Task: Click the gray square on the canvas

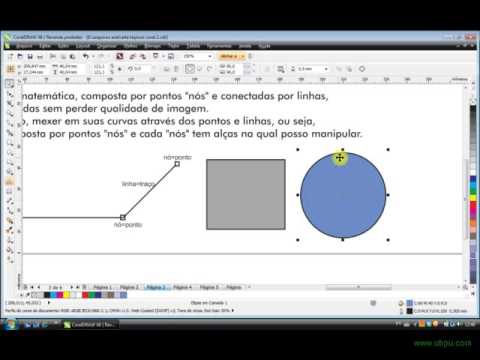Action: tap(246, 194)
